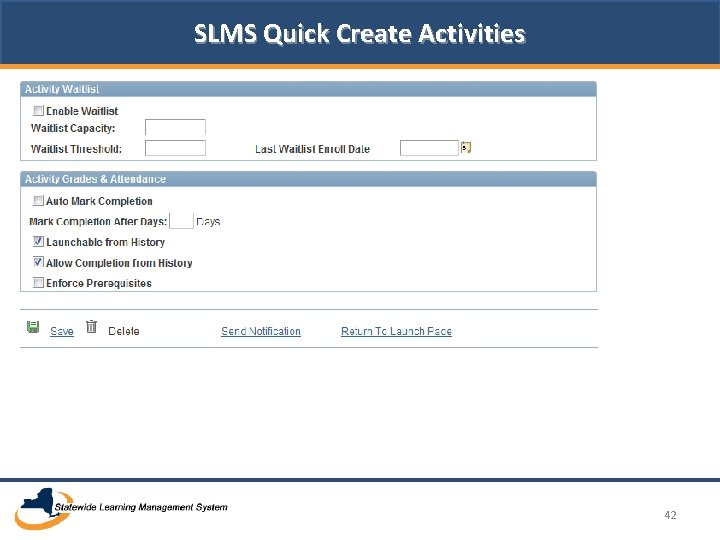Click the Save link
720x540 pixels.
click(x=62, y=331)
